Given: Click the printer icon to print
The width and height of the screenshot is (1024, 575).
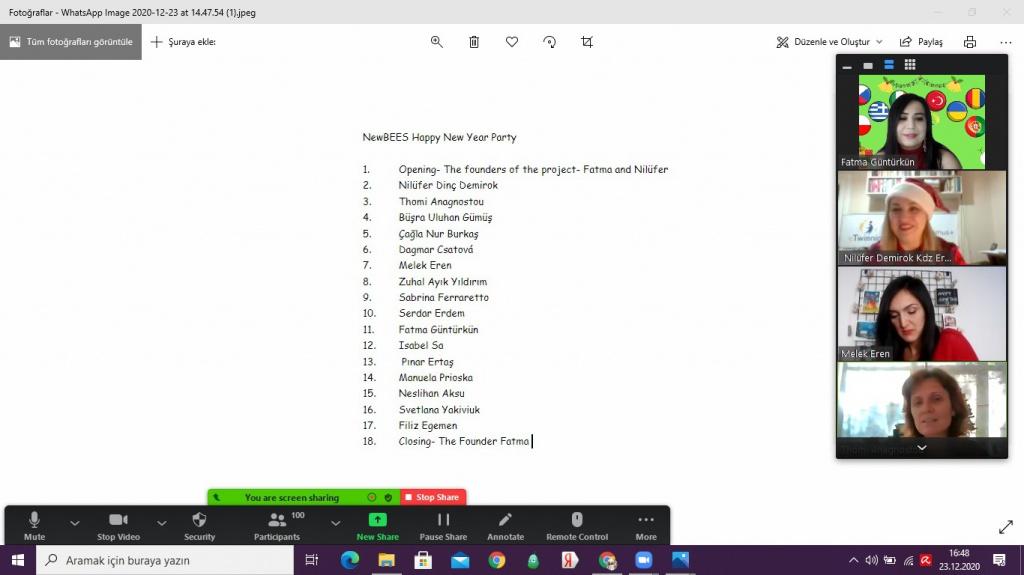Looking at the screenshot, I should pyautogui.click(x=969, y=42).
